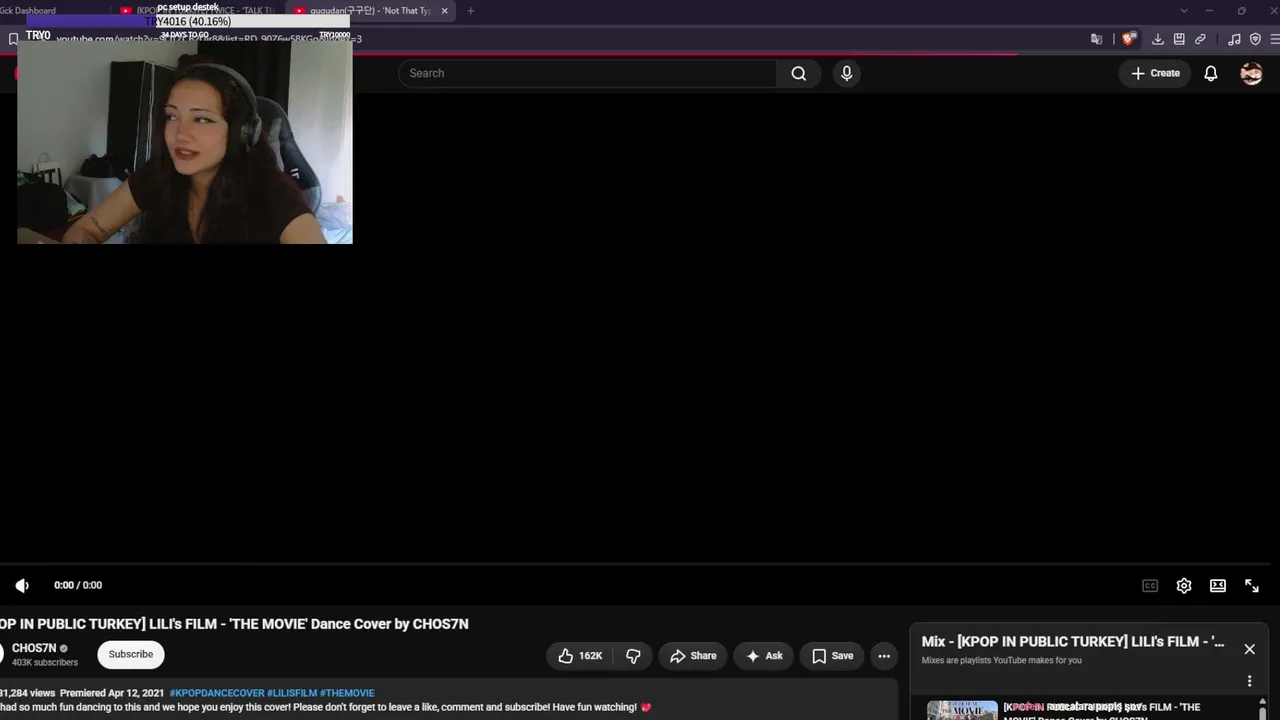Open the YouTube notifications bell
The image size is (1280, 720).
1211,73
